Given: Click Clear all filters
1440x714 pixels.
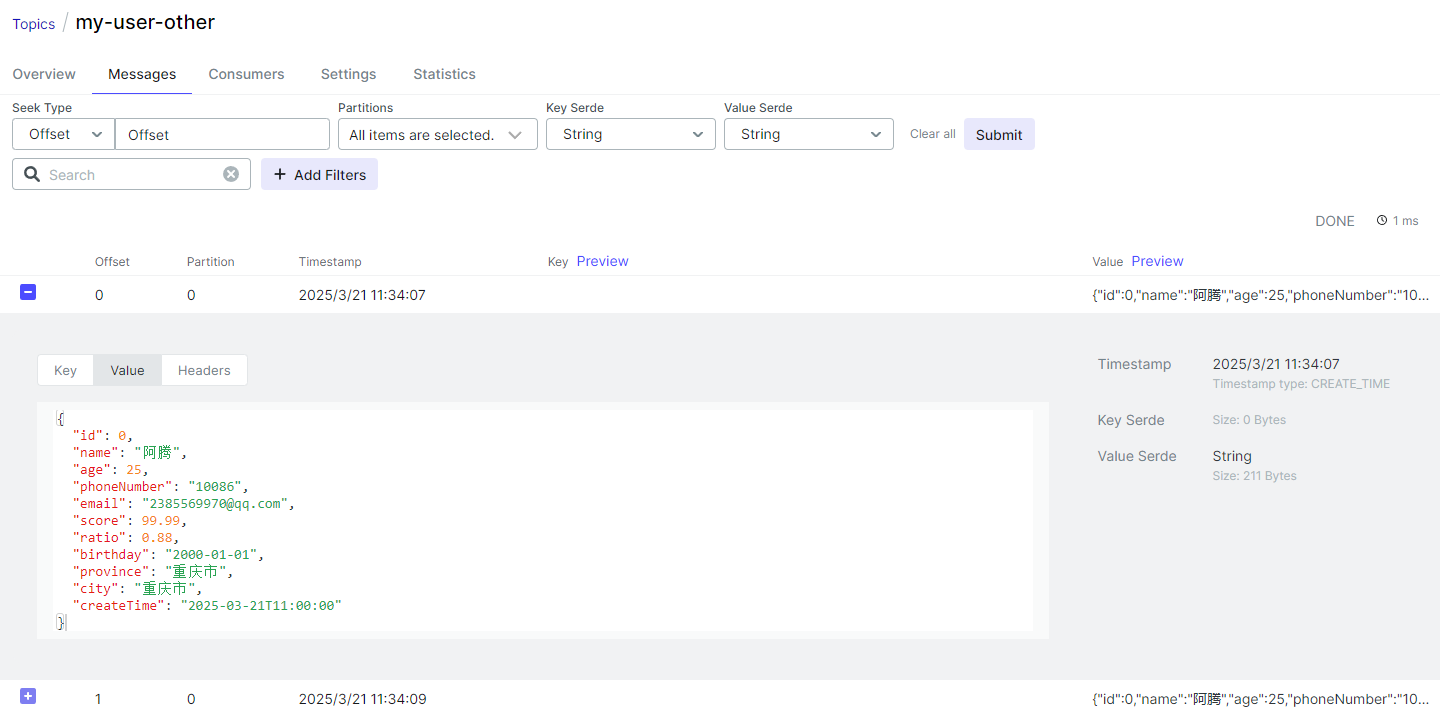Looking at the screenshot, I should click(932, 134).
